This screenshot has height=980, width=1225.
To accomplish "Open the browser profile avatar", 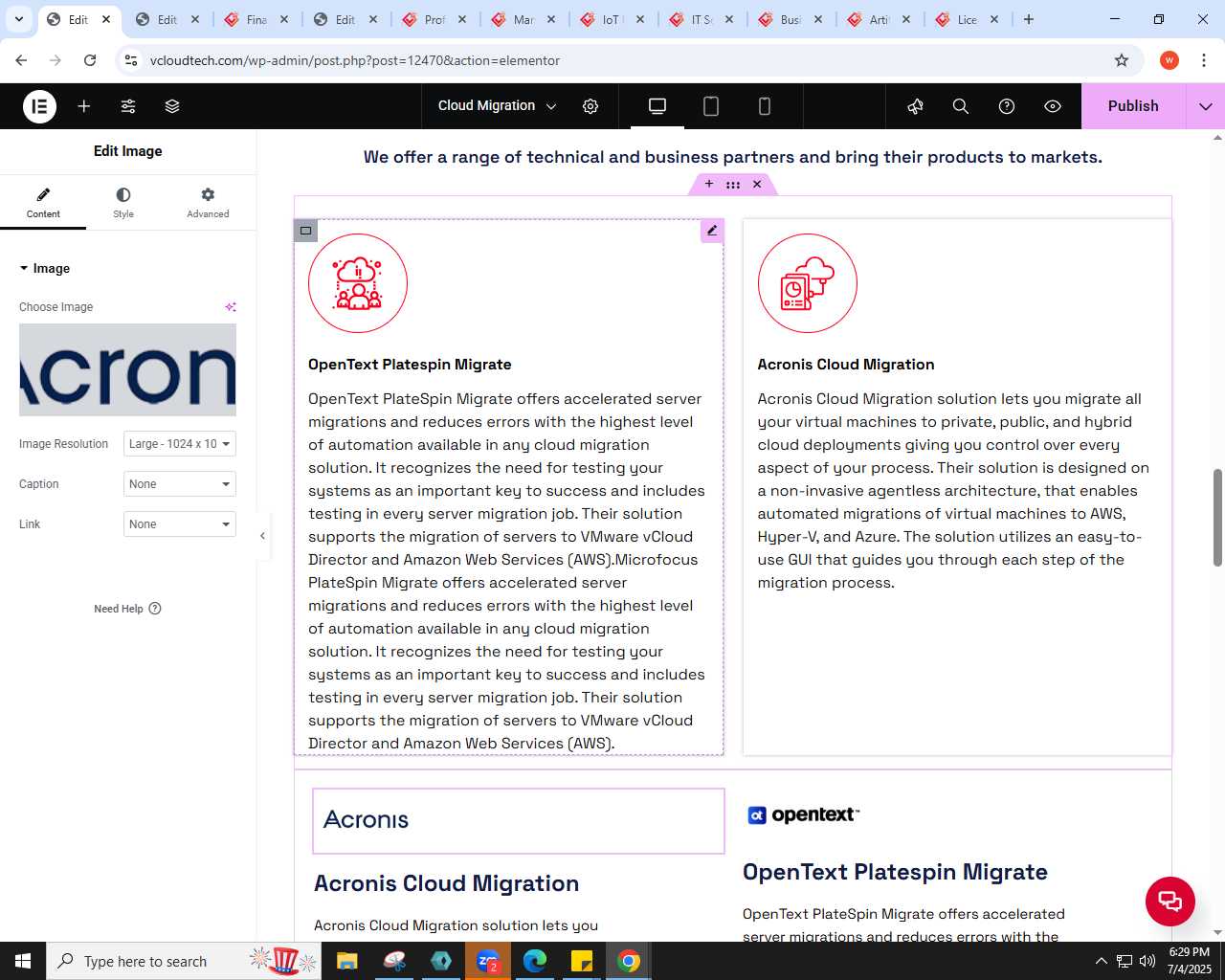I will tap(1169, 60).
